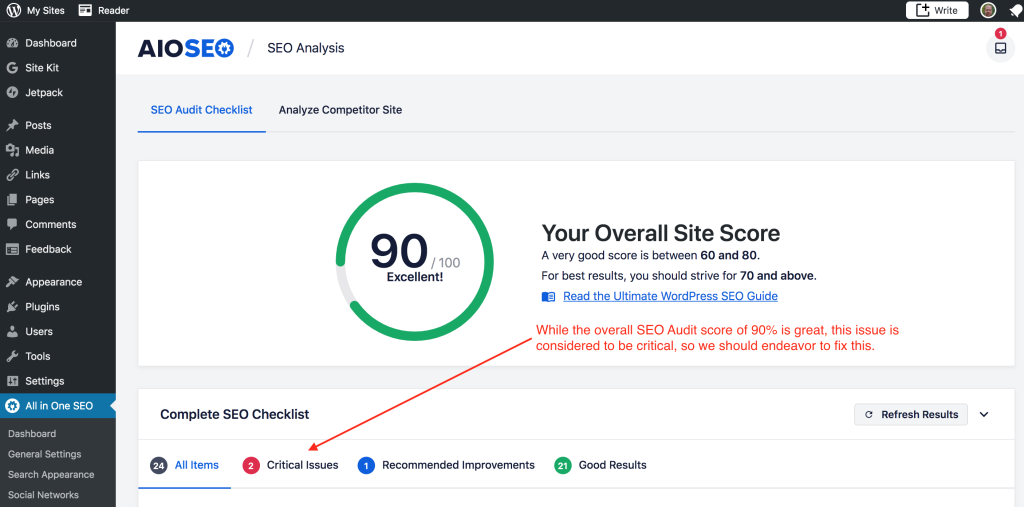Image resolution: width=1024 pixels, height=507 pixels.
Task: Click the Tools wrench icon
Action: (x=12, y=357)
